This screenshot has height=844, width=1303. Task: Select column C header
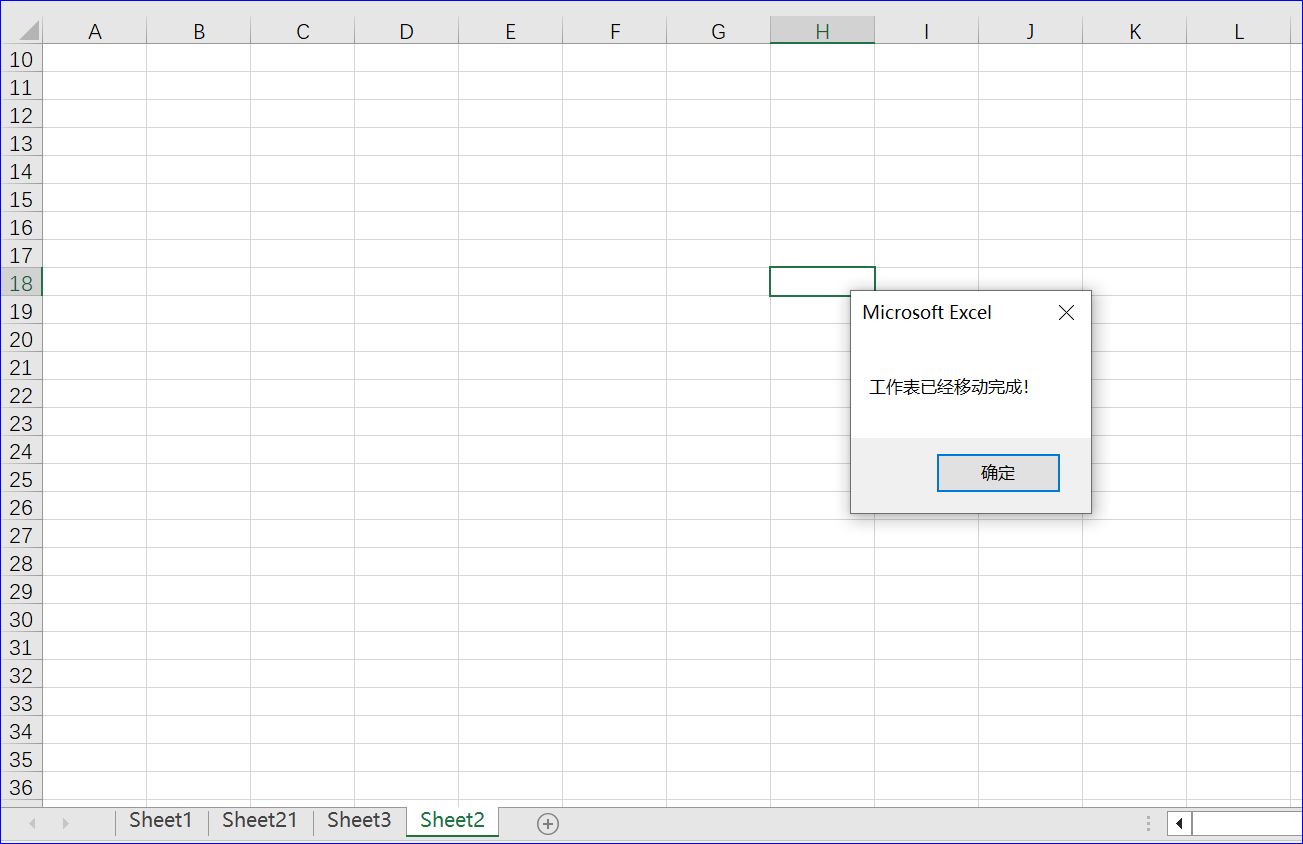[x=303, y=31]
